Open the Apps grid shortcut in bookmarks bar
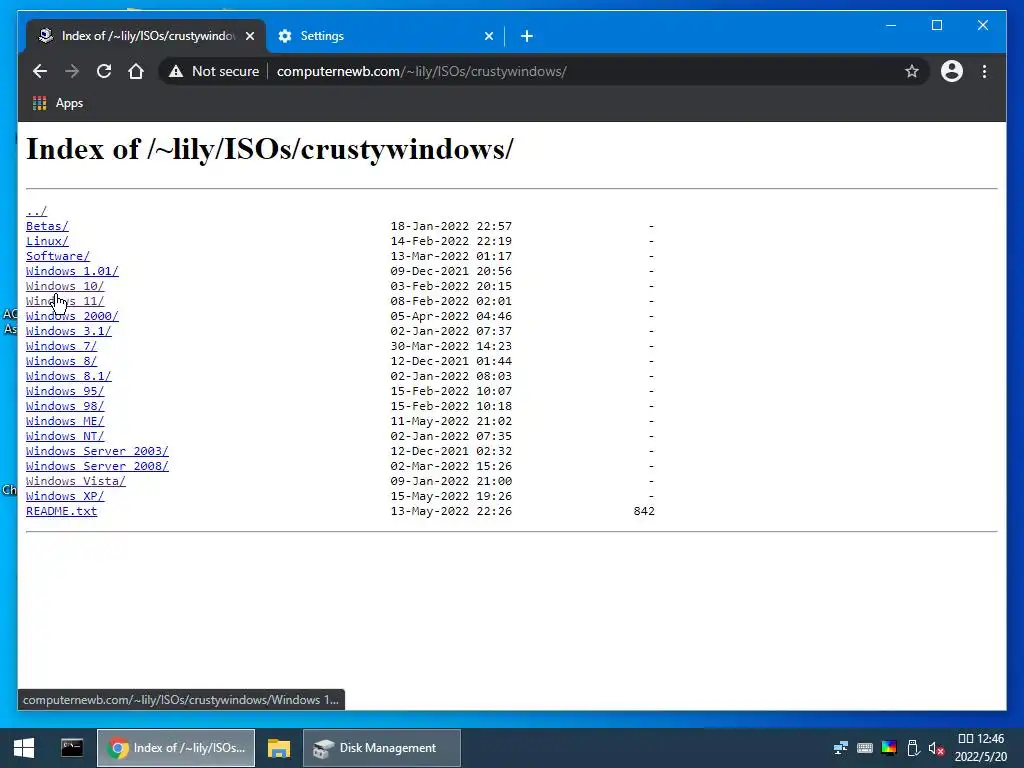Image resolution: width=1024 pixels, height=768 pixels. (58, 103)
